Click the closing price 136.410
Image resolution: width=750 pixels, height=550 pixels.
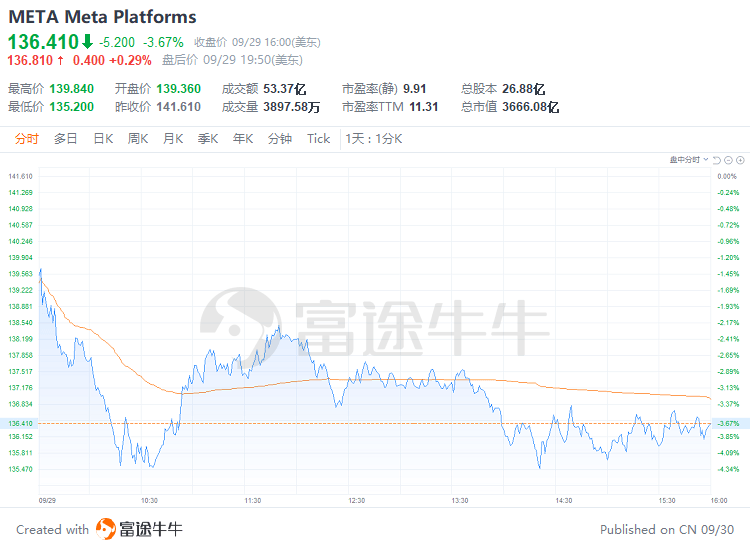coord(43,42)
